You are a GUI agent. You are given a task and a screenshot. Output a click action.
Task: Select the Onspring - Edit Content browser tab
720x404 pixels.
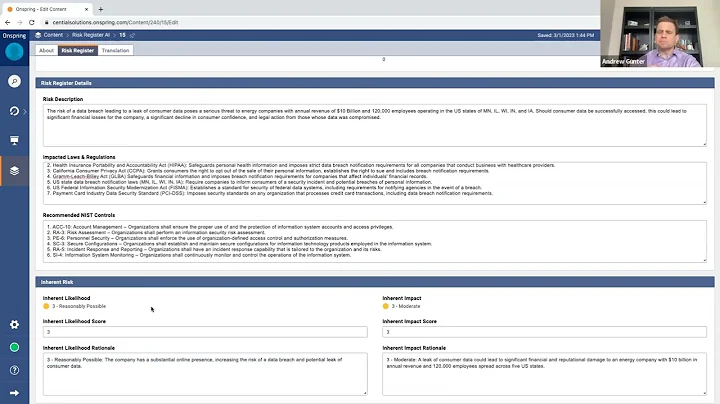[47, 9]
